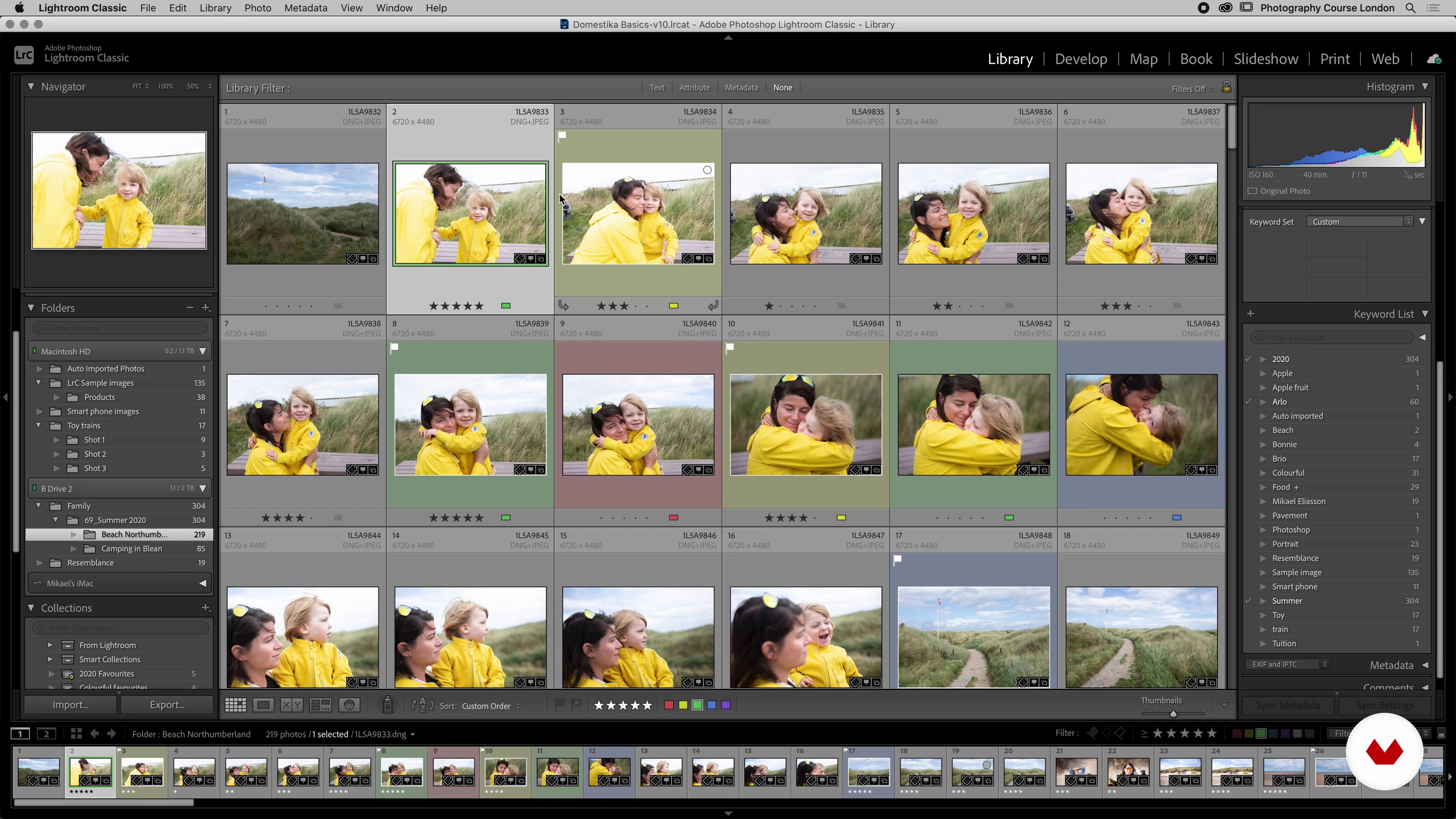Viewport: 1456px width, 819px height.
Task: Collapse the Toy trains folder
Action: 39,425
